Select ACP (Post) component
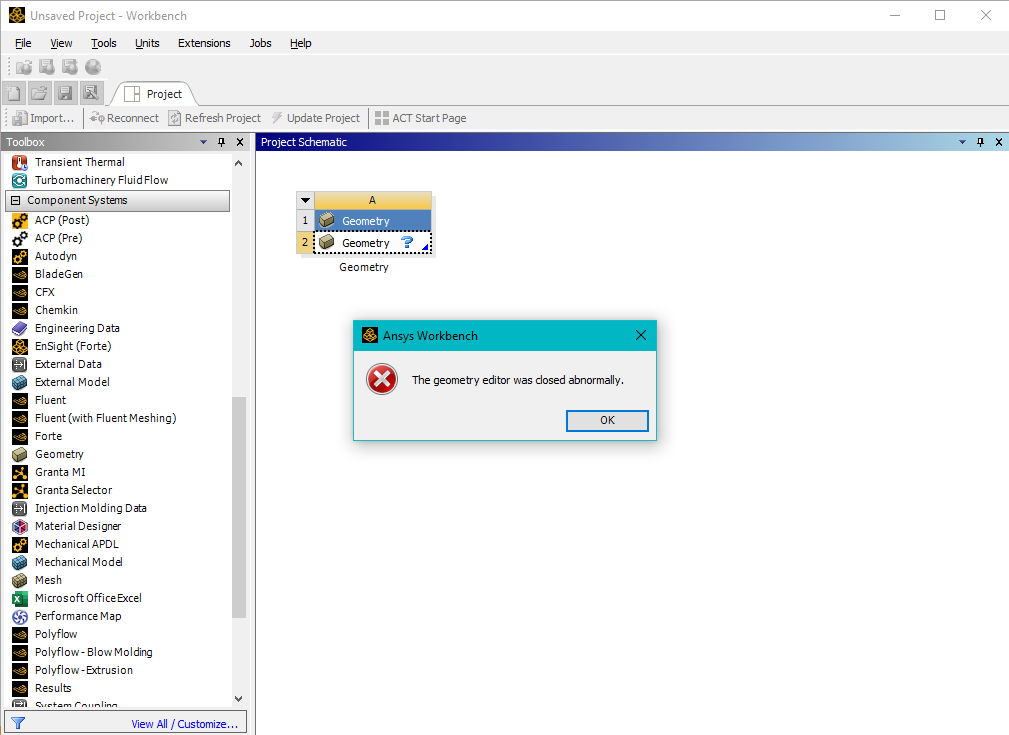The height and width of the screenshot is (735, 1009). click(62, 220)
